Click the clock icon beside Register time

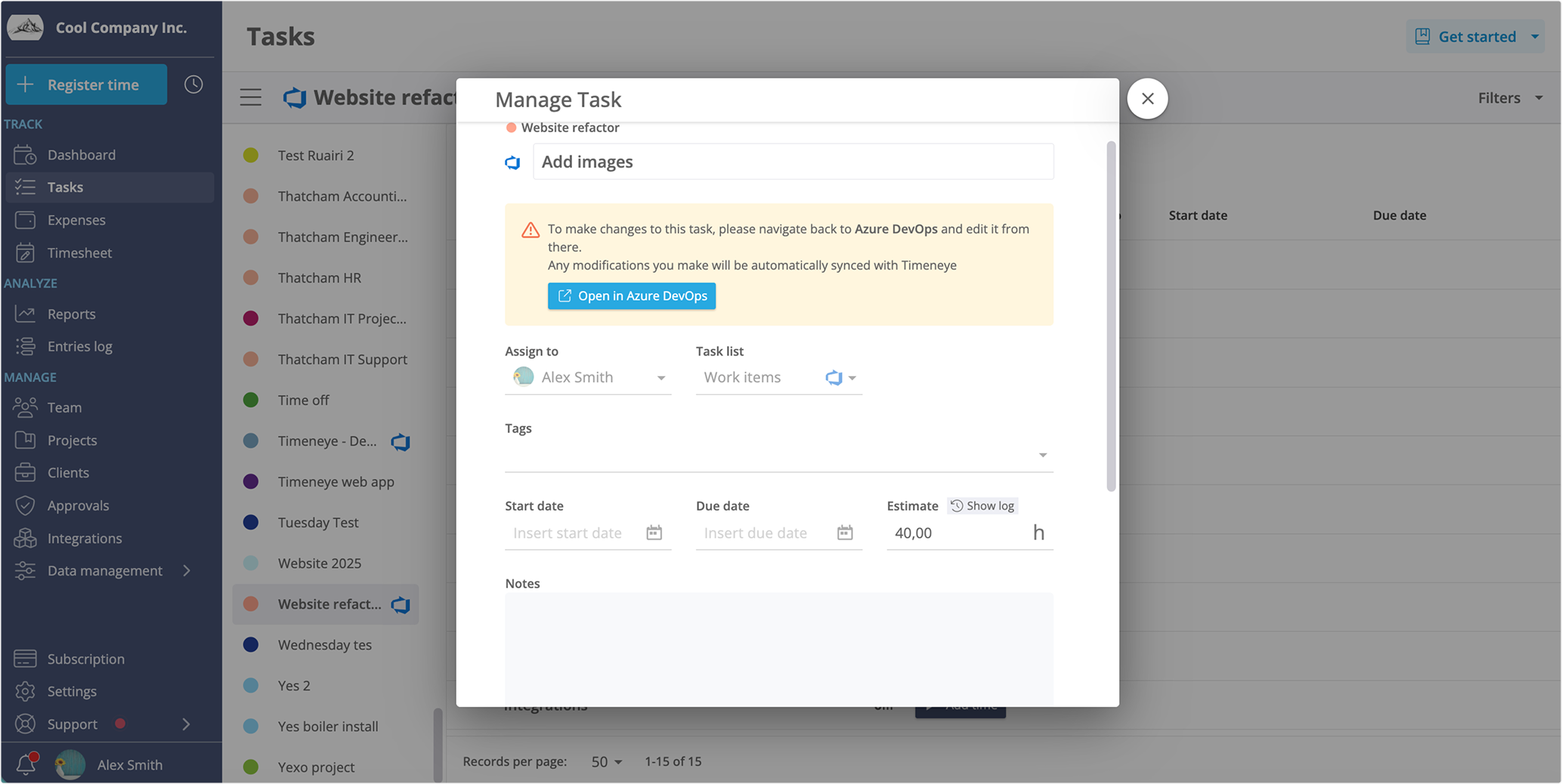(x=193, y=85)
